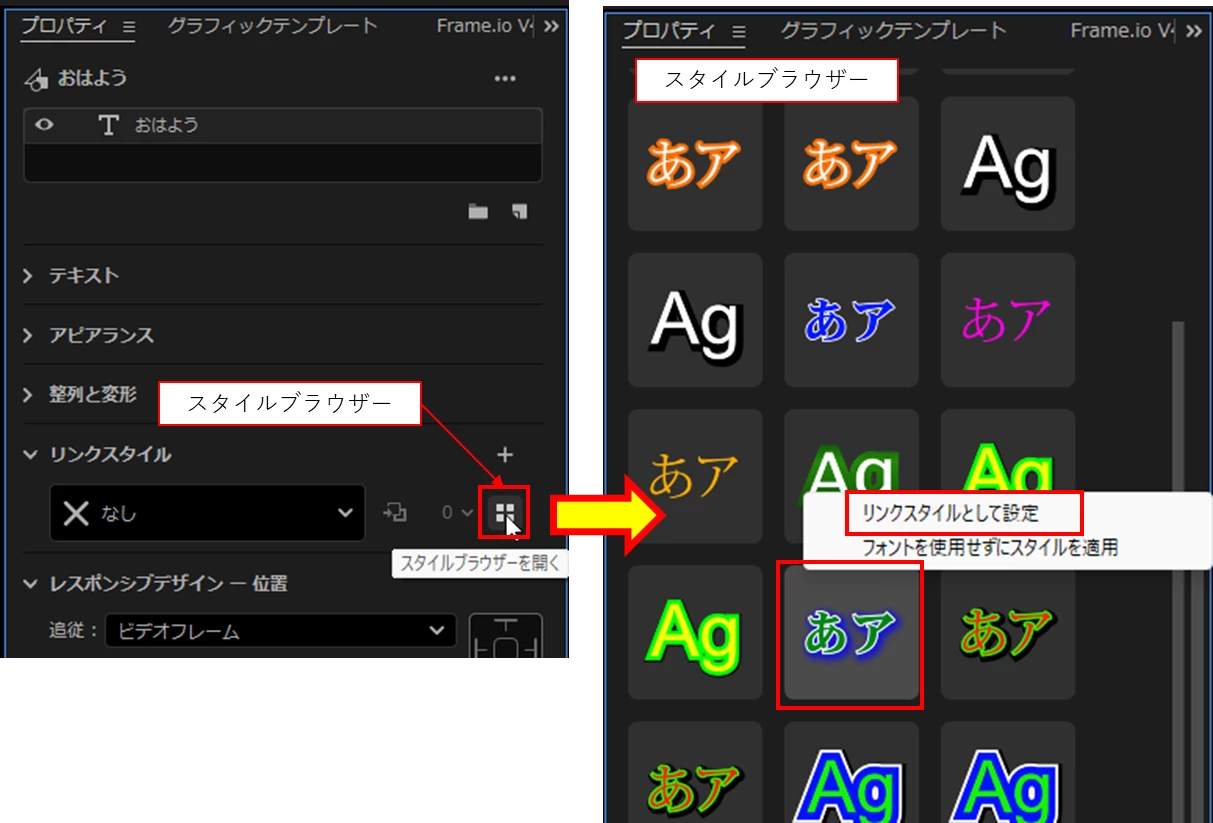The width and height of the screenshot is (1213, 823).
Task: Open プロパティ hamburger menu in left panel
Action: coord(128,28)
